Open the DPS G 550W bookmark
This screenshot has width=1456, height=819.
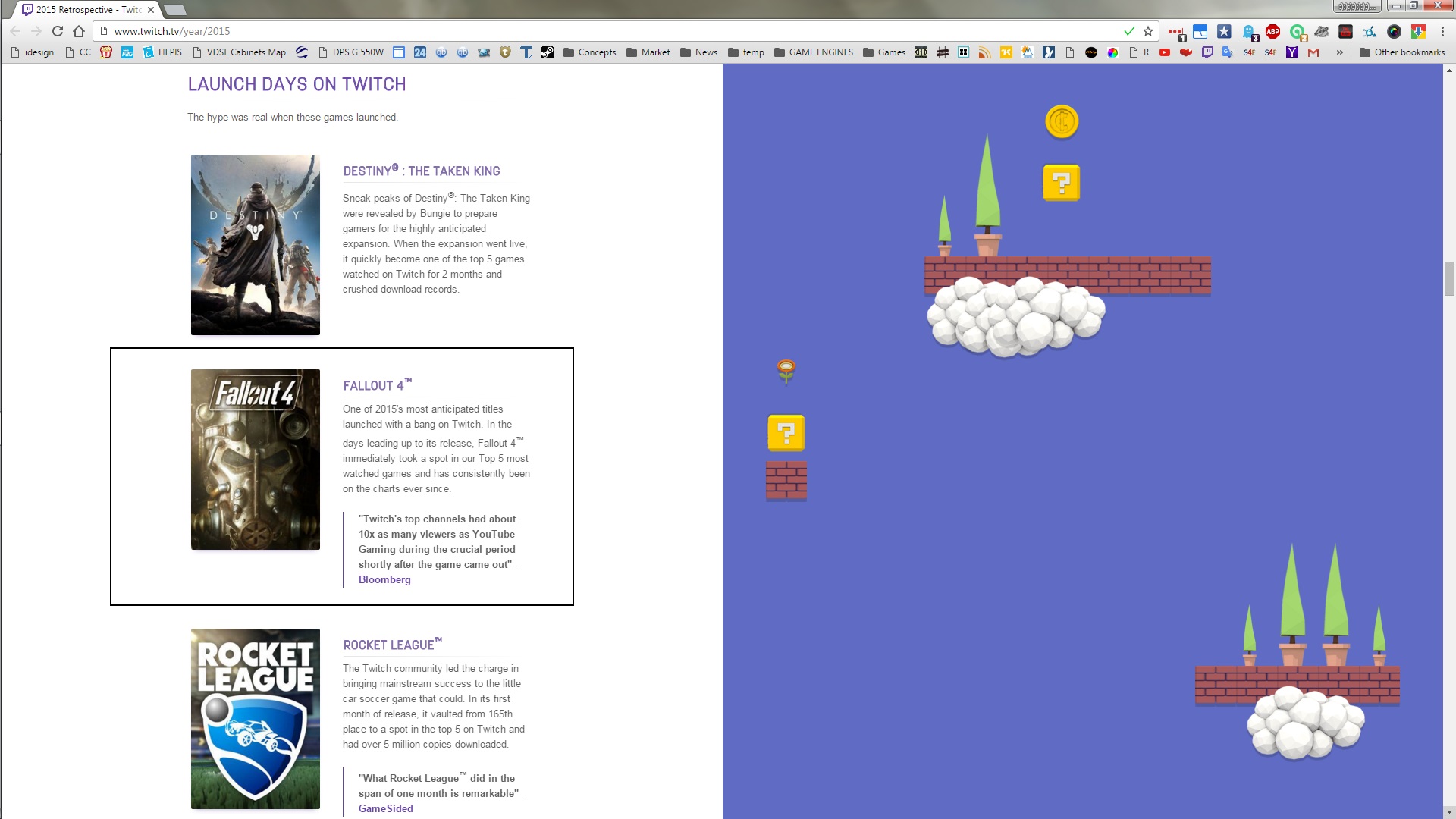coord(351,52)
